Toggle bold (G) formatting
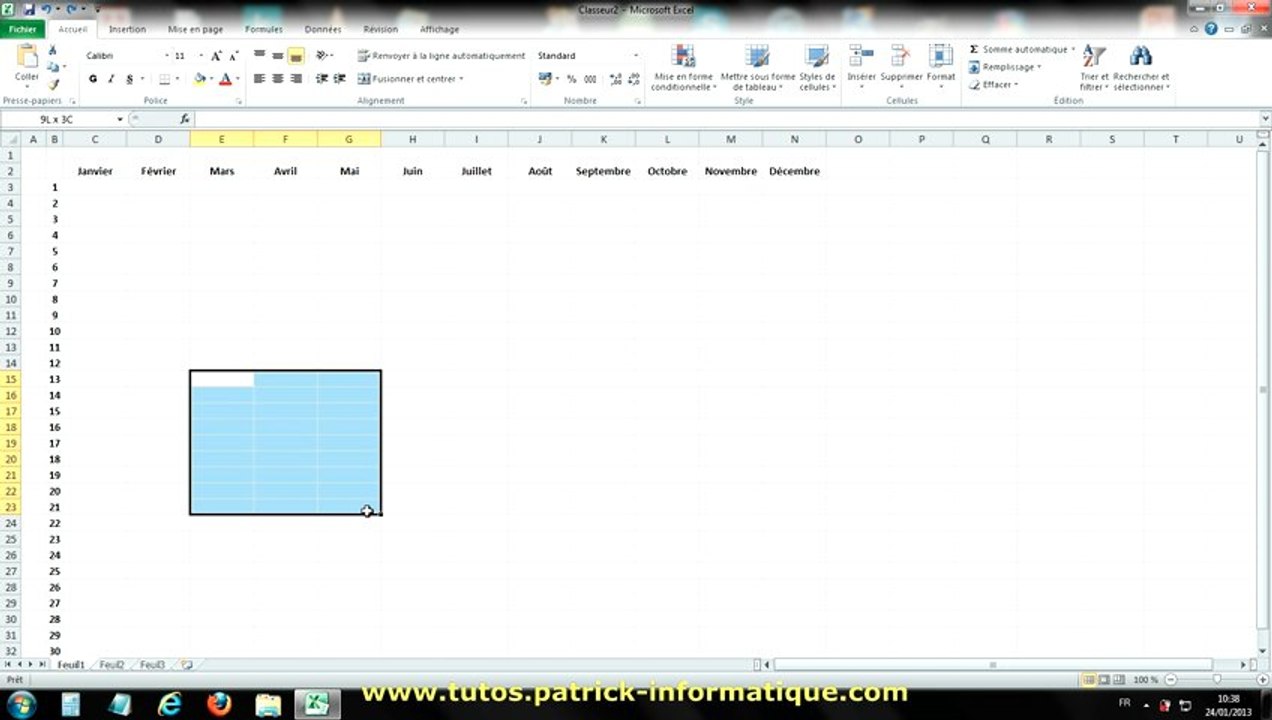 93,79
